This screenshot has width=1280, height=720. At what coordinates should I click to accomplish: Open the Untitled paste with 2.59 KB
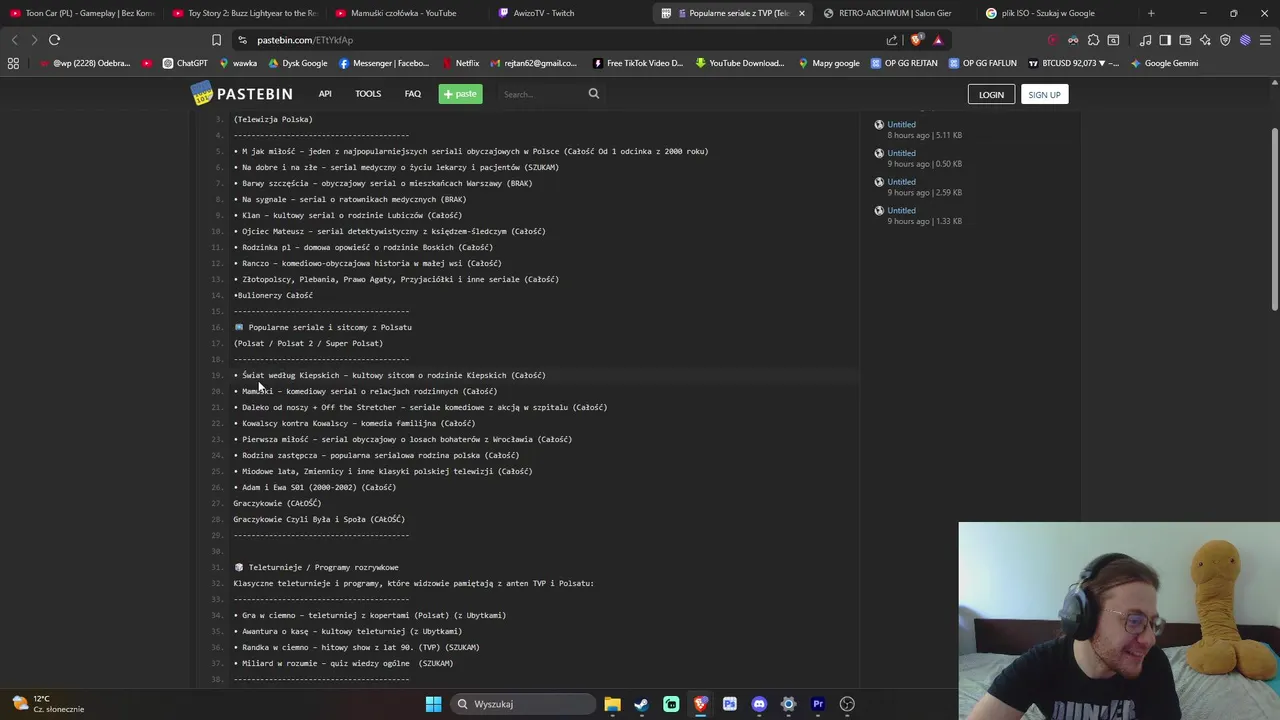[901, 182]
